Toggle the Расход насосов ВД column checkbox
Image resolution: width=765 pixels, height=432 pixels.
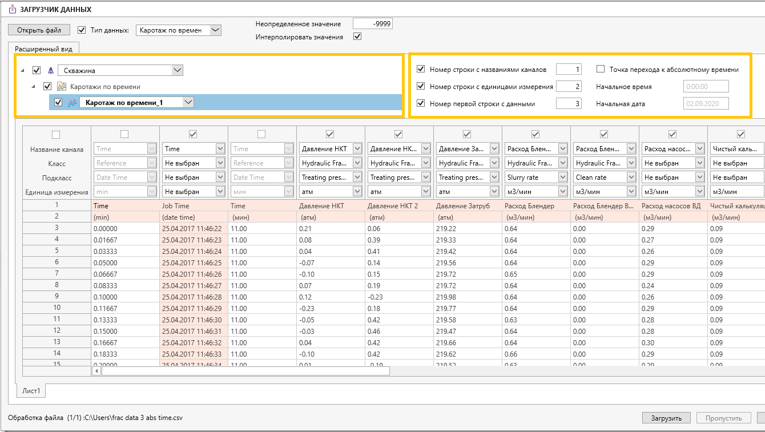click(x=672, y=134)
